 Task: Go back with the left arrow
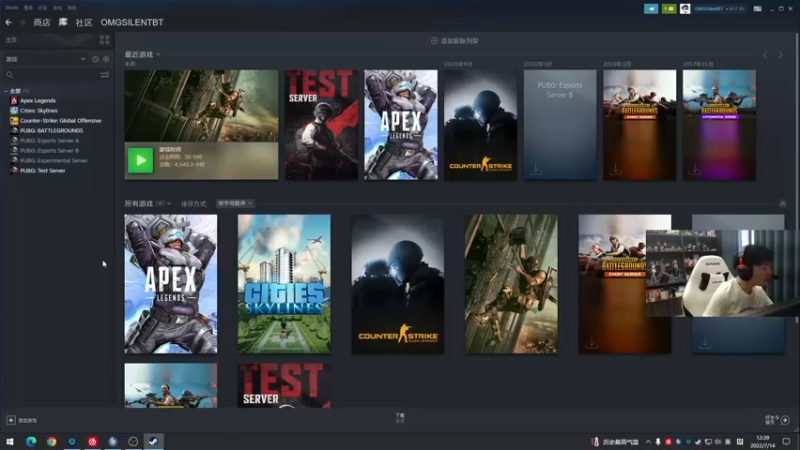(8, 22)
